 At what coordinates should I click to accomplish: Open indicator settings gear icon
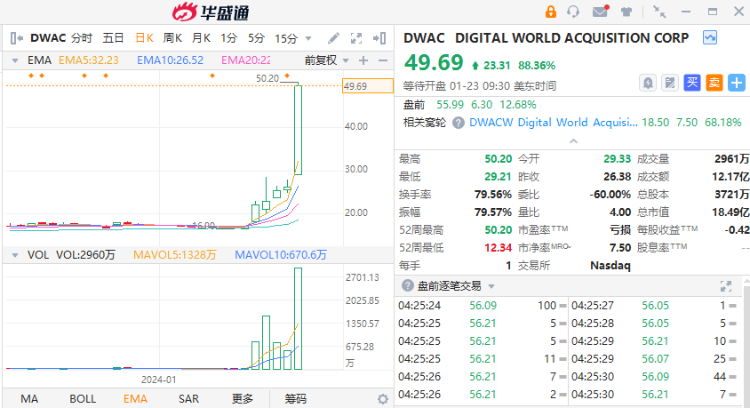tap(383, 399)
